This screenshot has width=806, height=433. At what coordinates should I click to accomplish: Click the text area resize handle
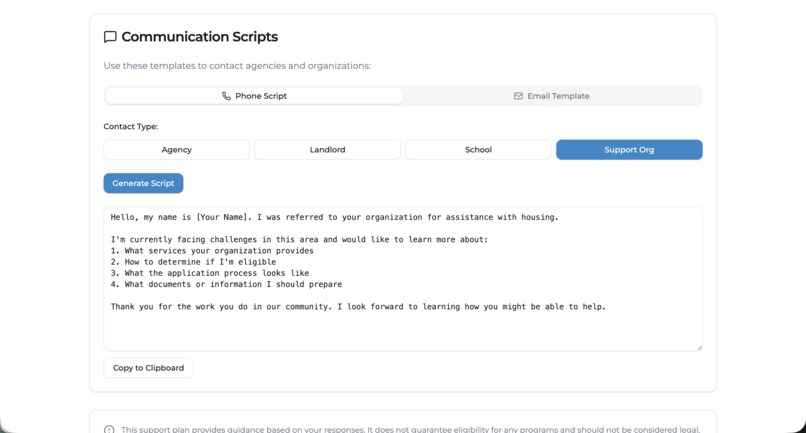[x=699, y=348]
